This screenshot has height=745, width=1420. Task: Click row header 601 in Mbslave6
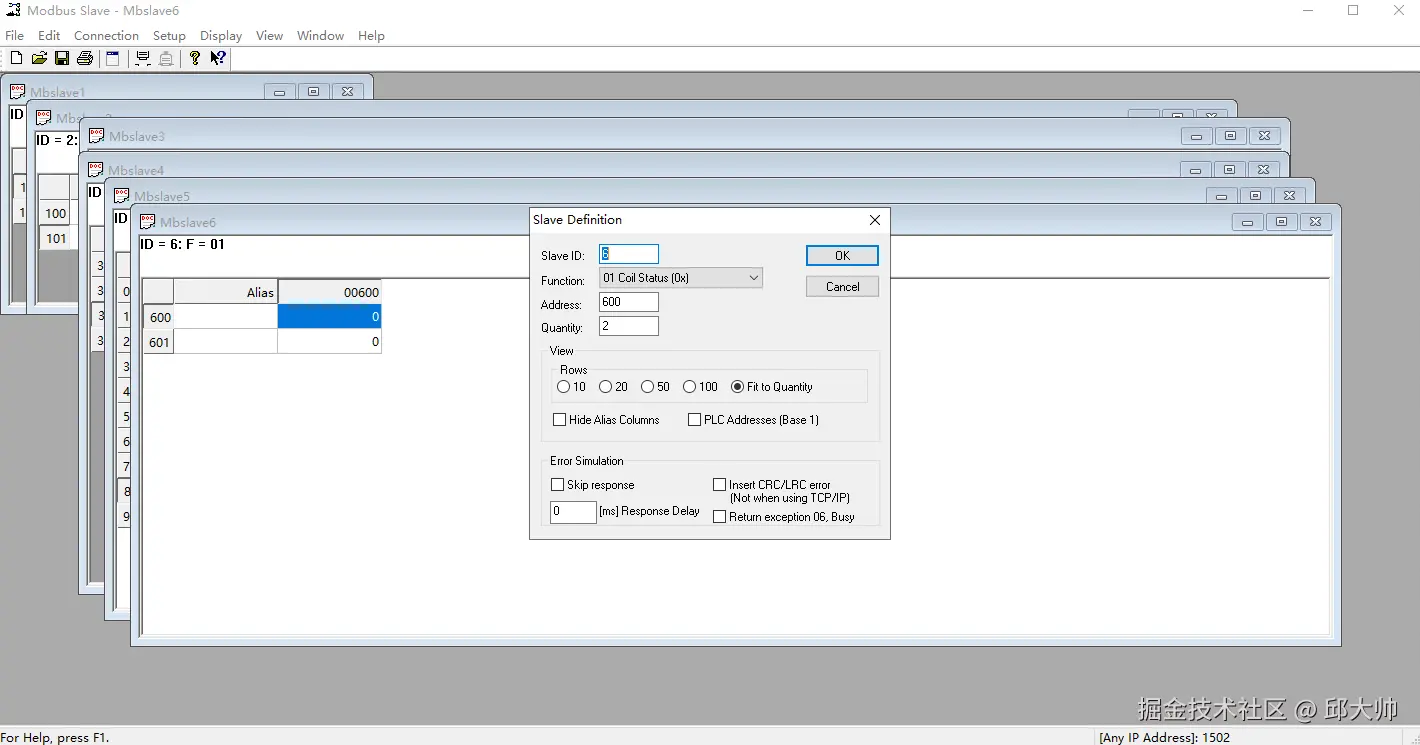pos(158,342)
